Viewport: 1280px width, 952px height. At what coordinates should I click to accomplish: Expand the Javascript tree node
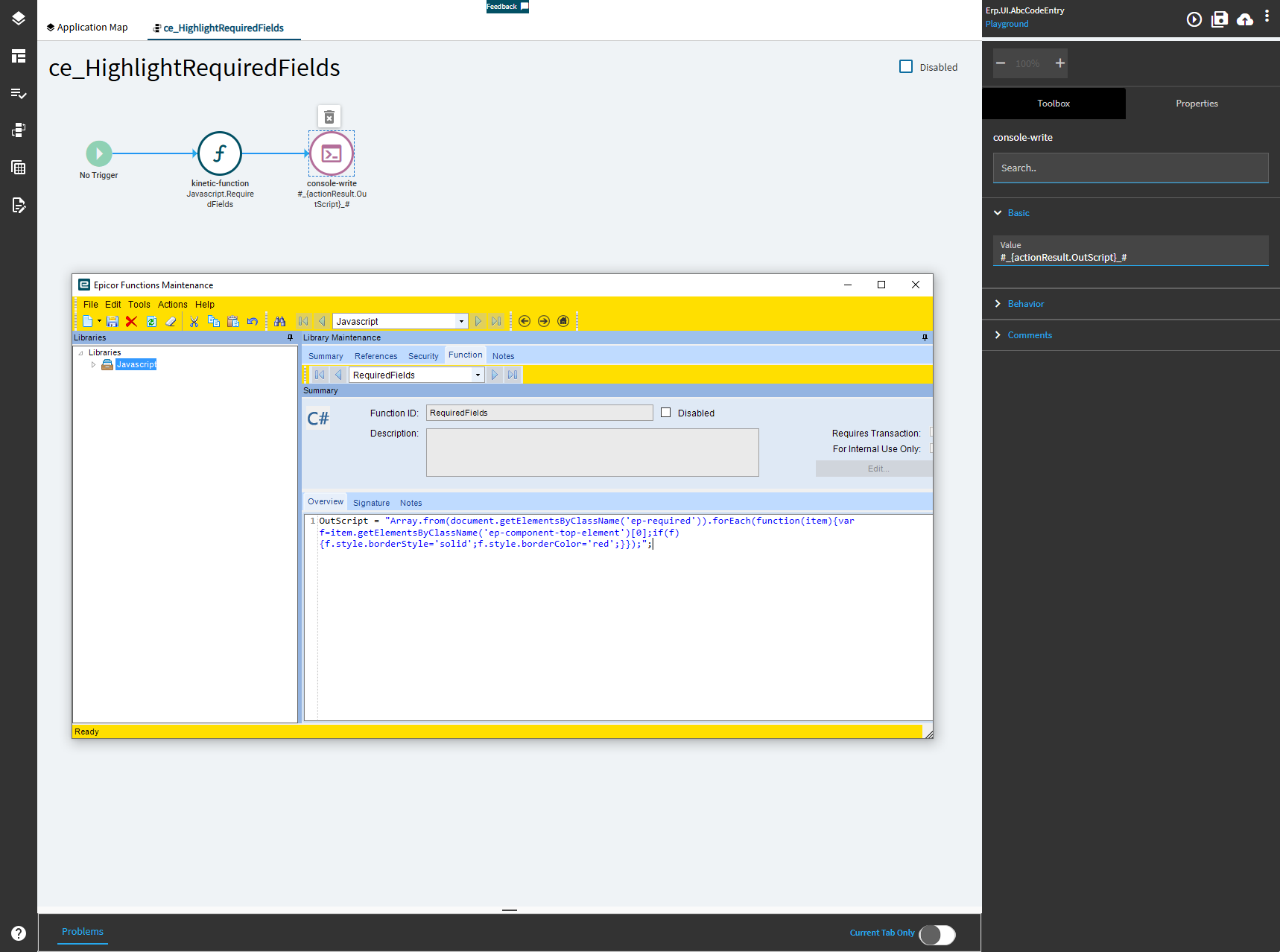[x=93, y=364]
